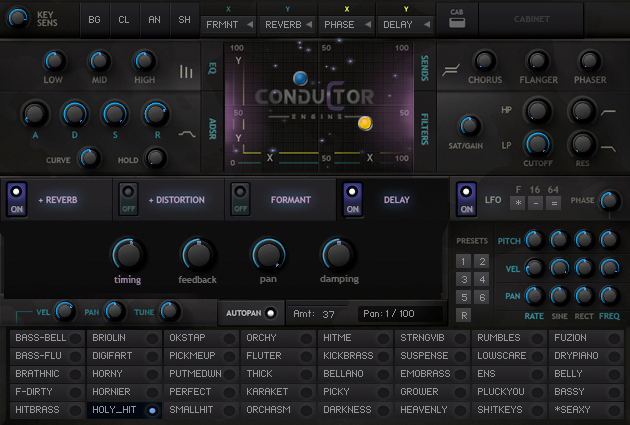Open the REVERB Y-axis dropdown arrow
The image size is (630, 425).
pyautogui.click(x=309, y=25)
